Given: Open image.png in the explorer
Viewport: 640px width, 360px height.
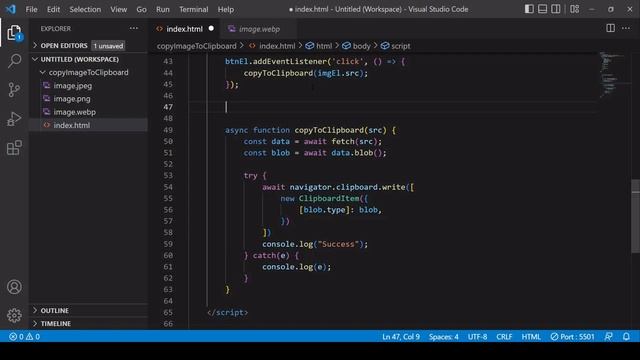Looking at the screenshot, I should coord(72,99).
